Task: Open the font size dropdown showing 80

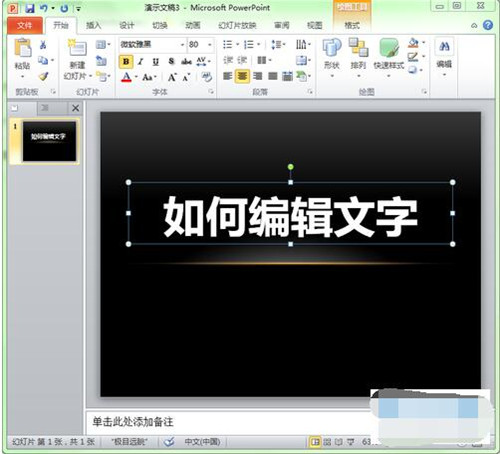Action: (x=210, y=44)
